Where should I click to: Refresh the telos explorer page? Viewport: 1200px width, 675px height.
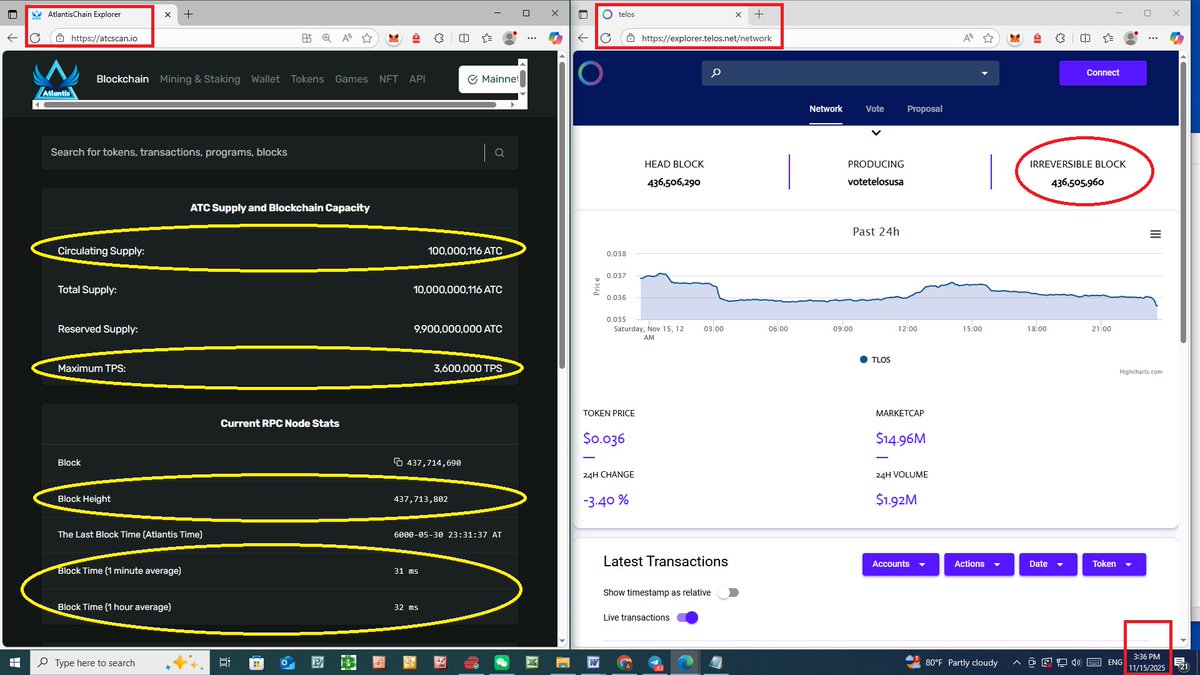[x=606, y=38]
